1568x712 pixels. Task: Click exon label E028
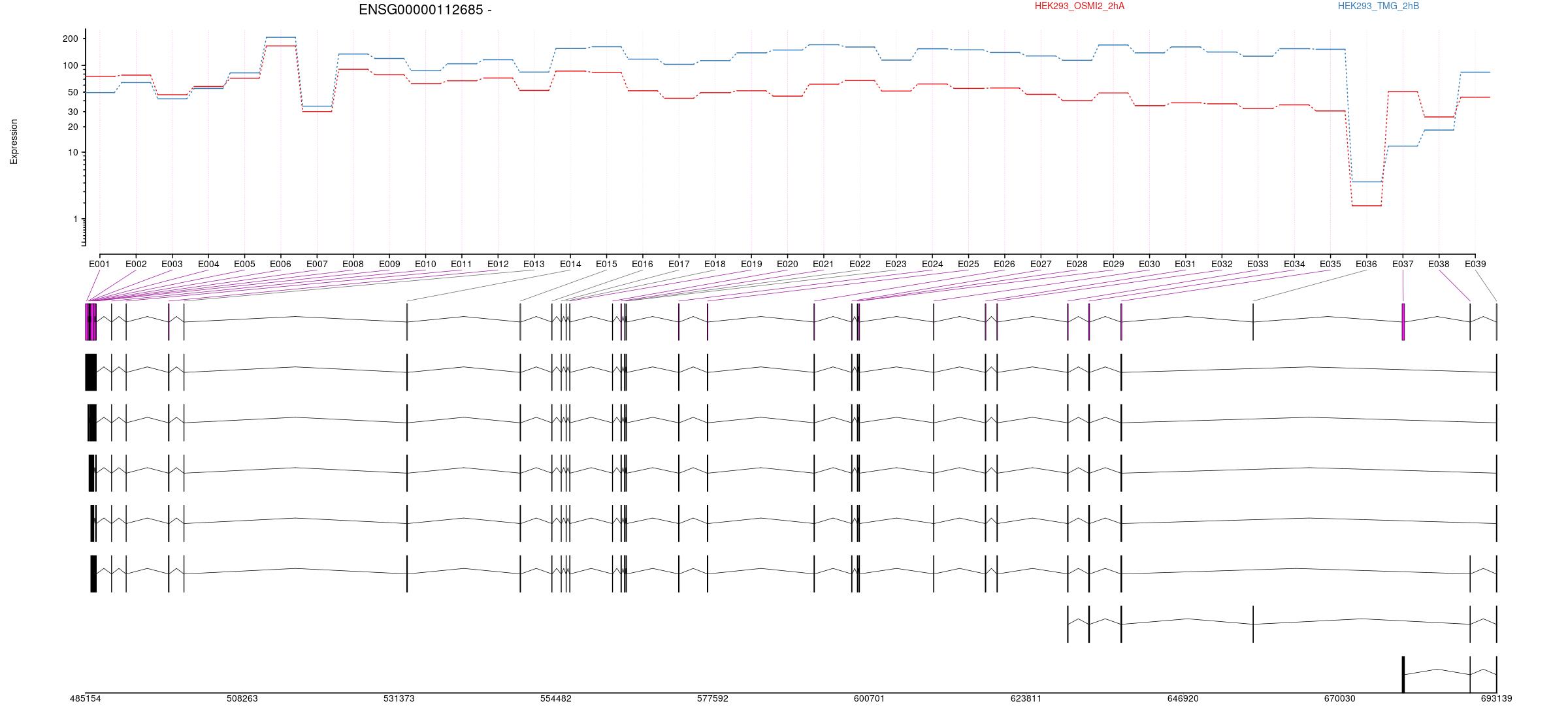1077,264
